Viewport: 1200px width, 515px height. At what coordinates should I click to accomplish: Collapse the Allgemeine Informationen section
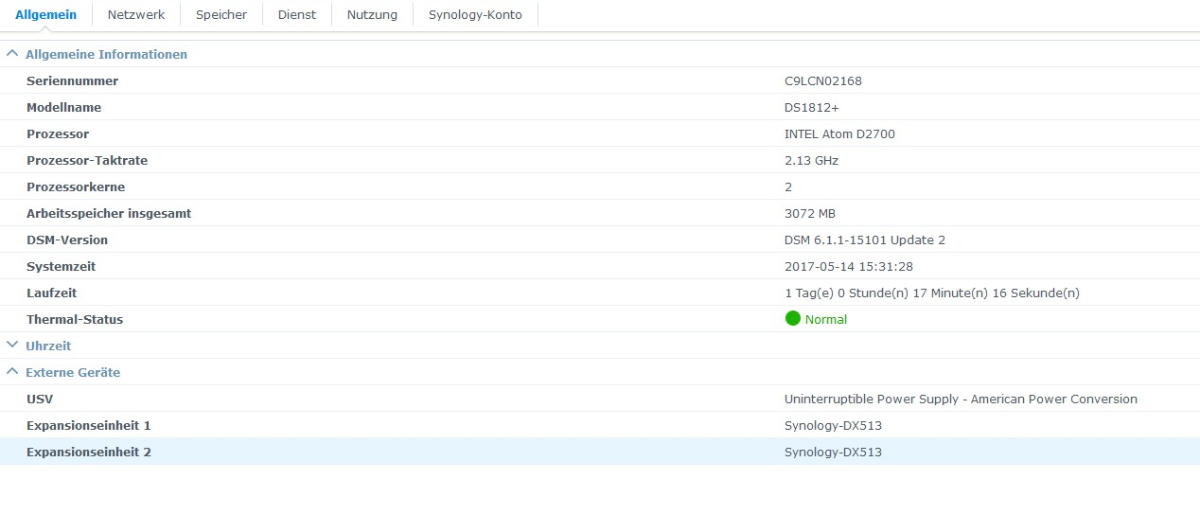12,54
